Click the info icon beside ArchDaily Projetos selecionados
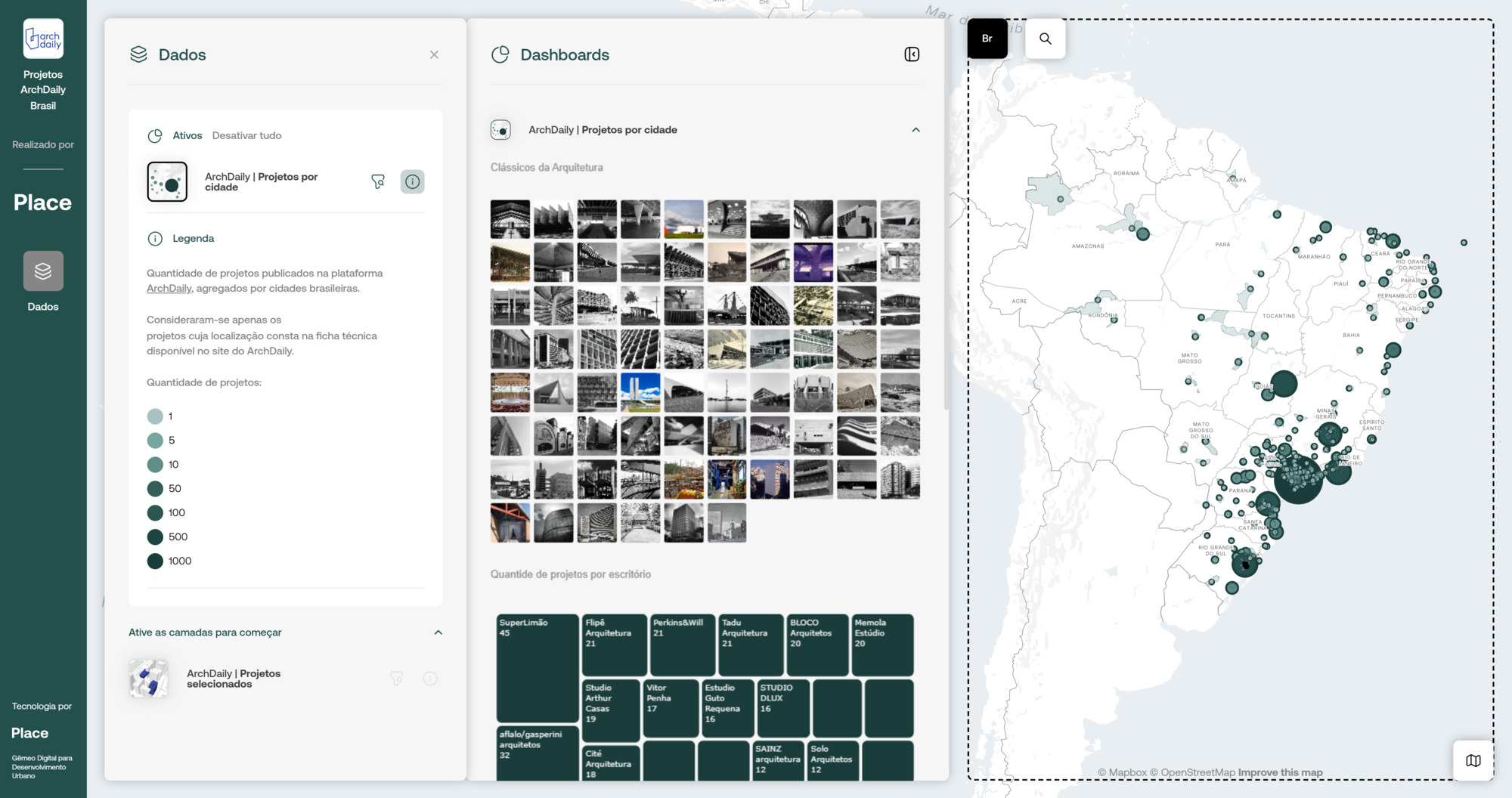 pyautogui.click(x=430, y=679)
